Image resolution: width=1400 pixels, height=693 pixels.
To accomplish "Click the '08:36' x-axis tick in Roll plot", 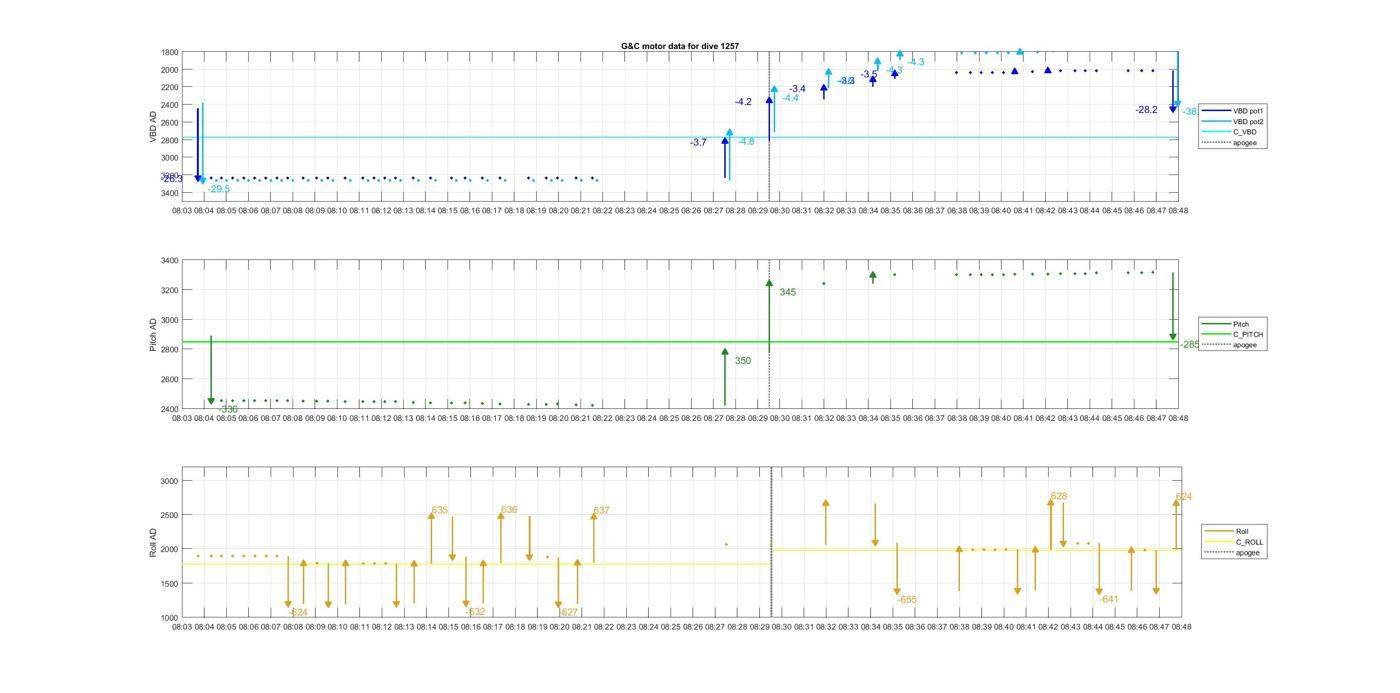I will click(914, 627).
